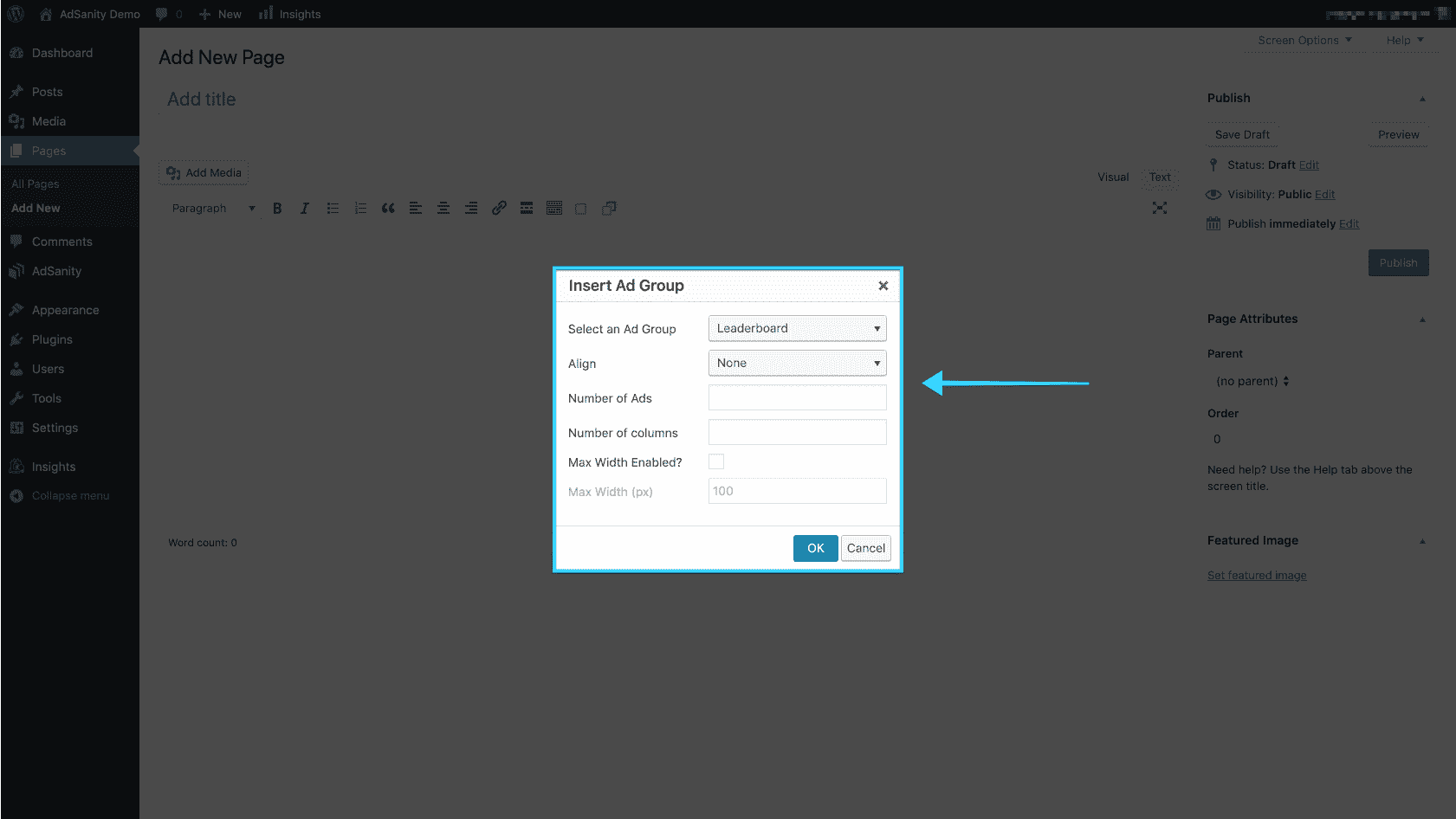This screenshot has height=819, width=1456.
Task: Click the blue Publish button
Action: [1398, 263]
